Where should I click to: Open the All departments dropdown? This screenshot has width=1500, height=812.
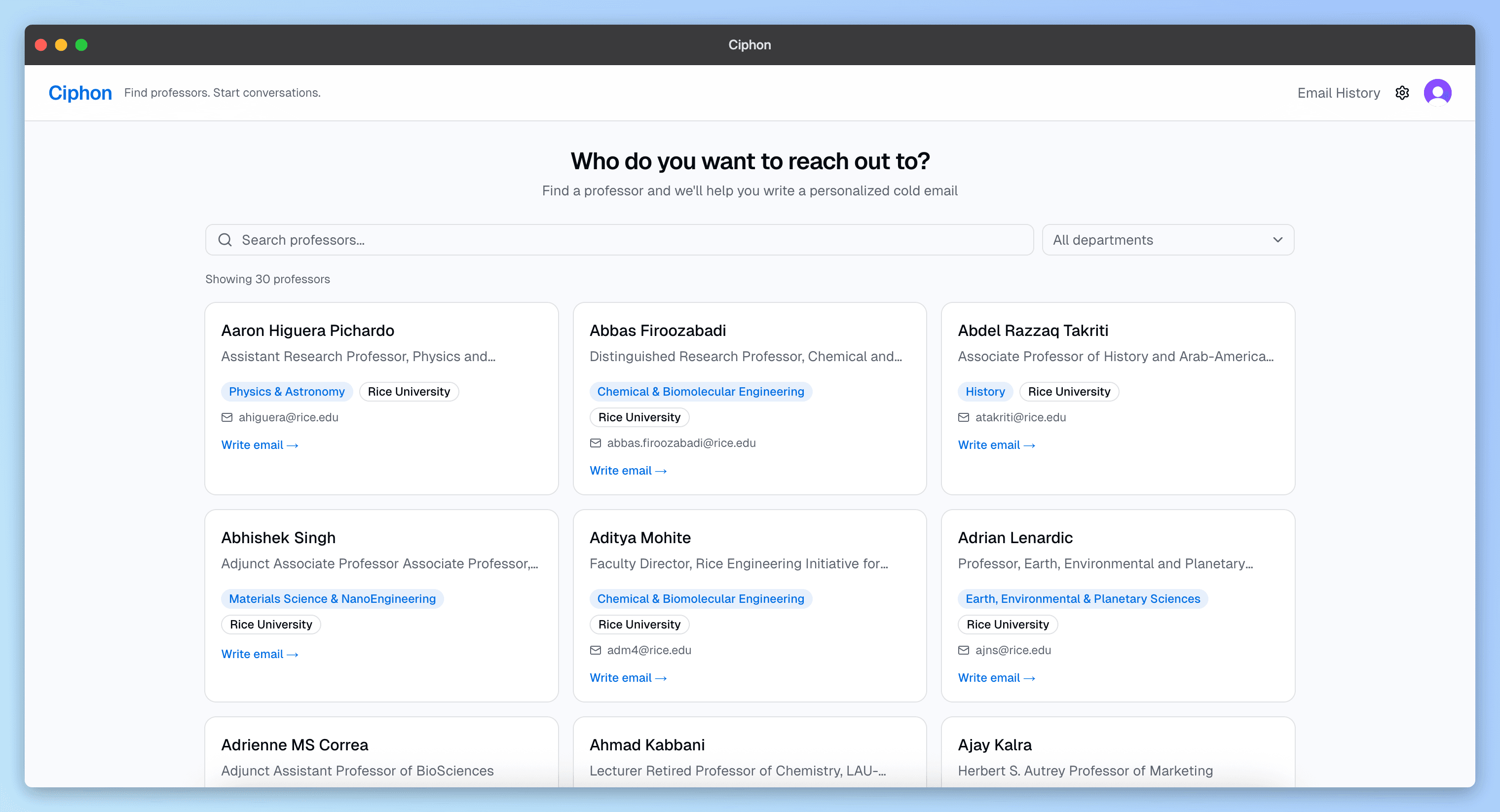[1167, 239]
